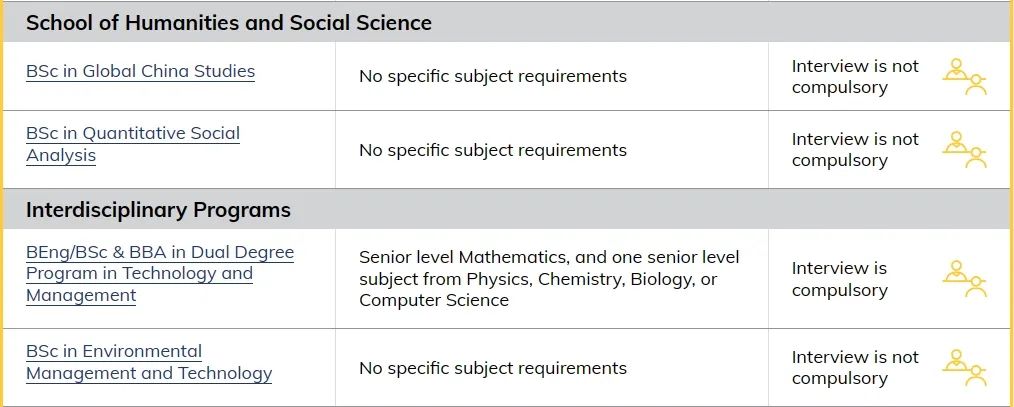
Task: Click the yellow border on the table's left edge
Action: click(x=1, y=203)
